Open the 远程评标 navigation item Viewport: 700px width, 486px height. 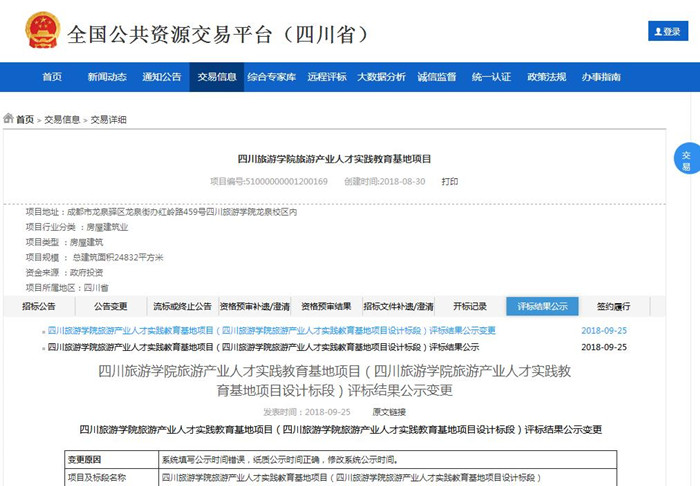327,77
